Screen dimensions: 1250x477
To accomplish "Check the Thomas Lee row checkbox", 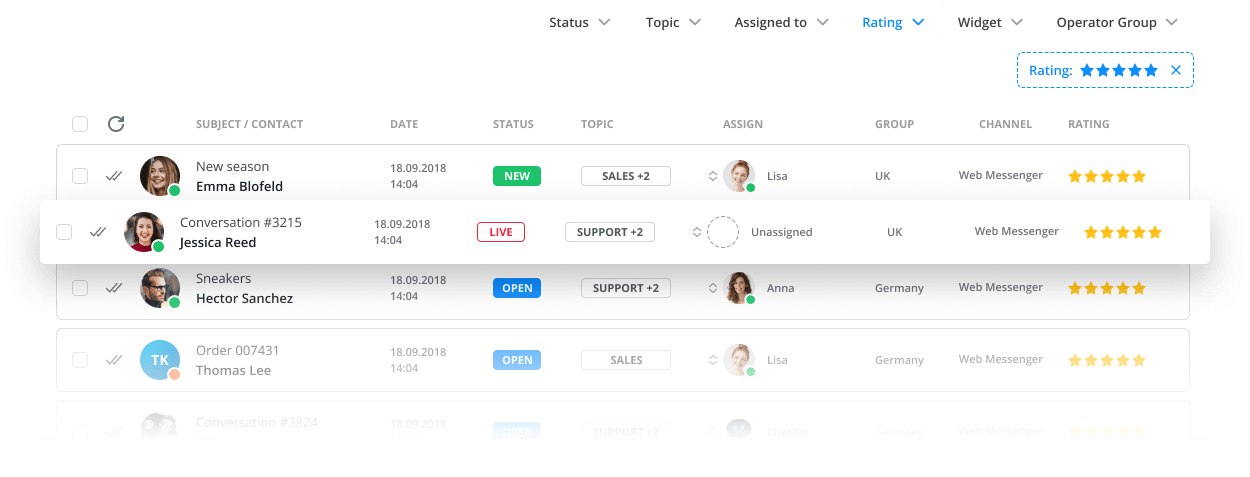I will (80, 360).
